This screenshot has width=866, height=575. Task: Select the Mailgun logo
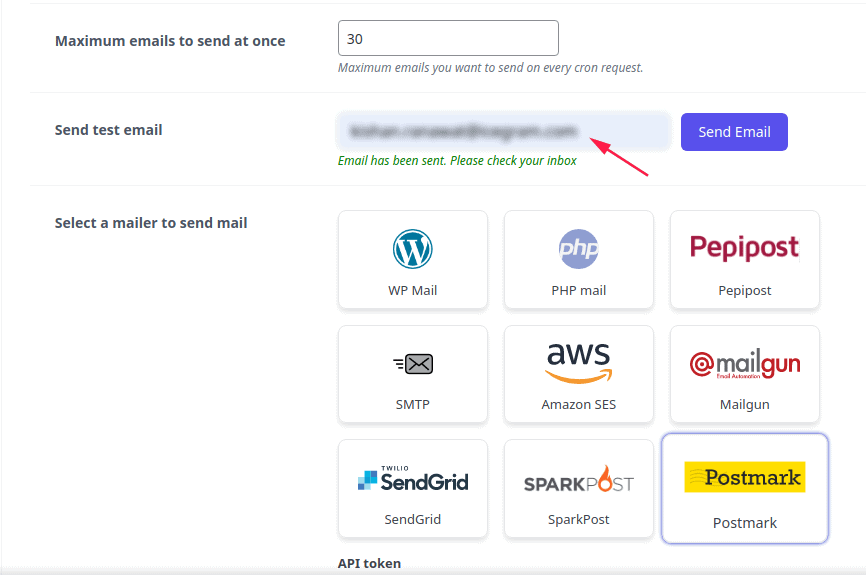[x=744, y=363]
